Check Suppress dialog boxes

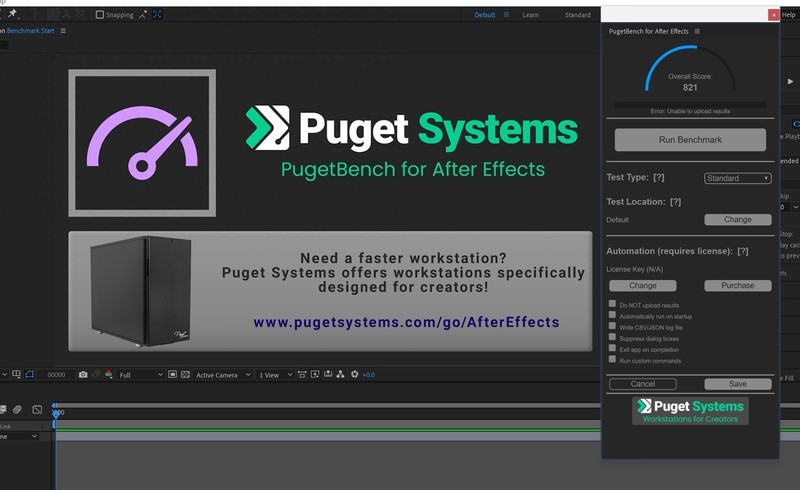[612, 337]
